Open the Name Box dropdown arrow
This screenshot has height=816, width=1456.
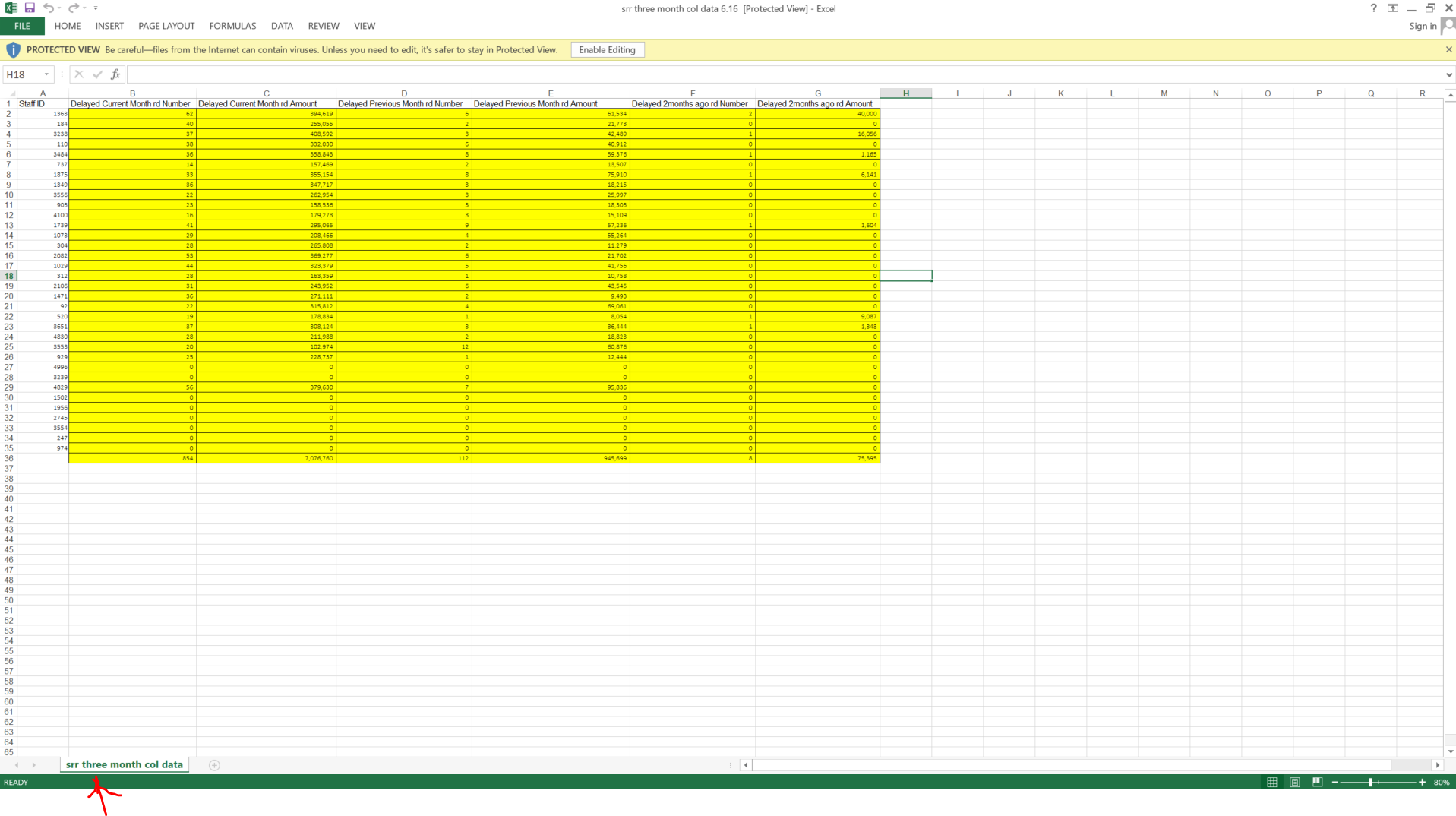point(46,74)
